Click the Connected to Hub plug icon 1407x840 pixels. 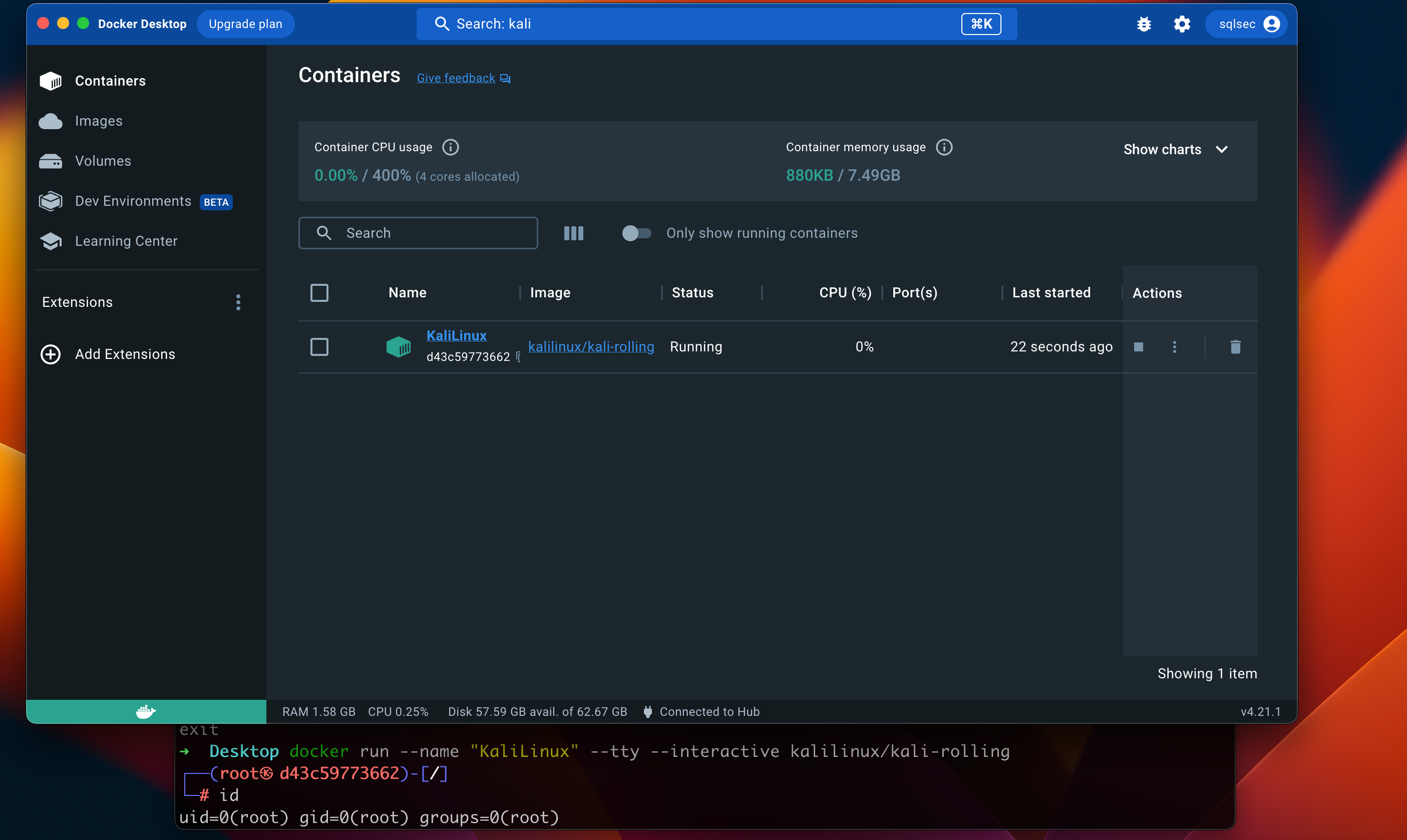pyautogui.click(x=648, y=711)
